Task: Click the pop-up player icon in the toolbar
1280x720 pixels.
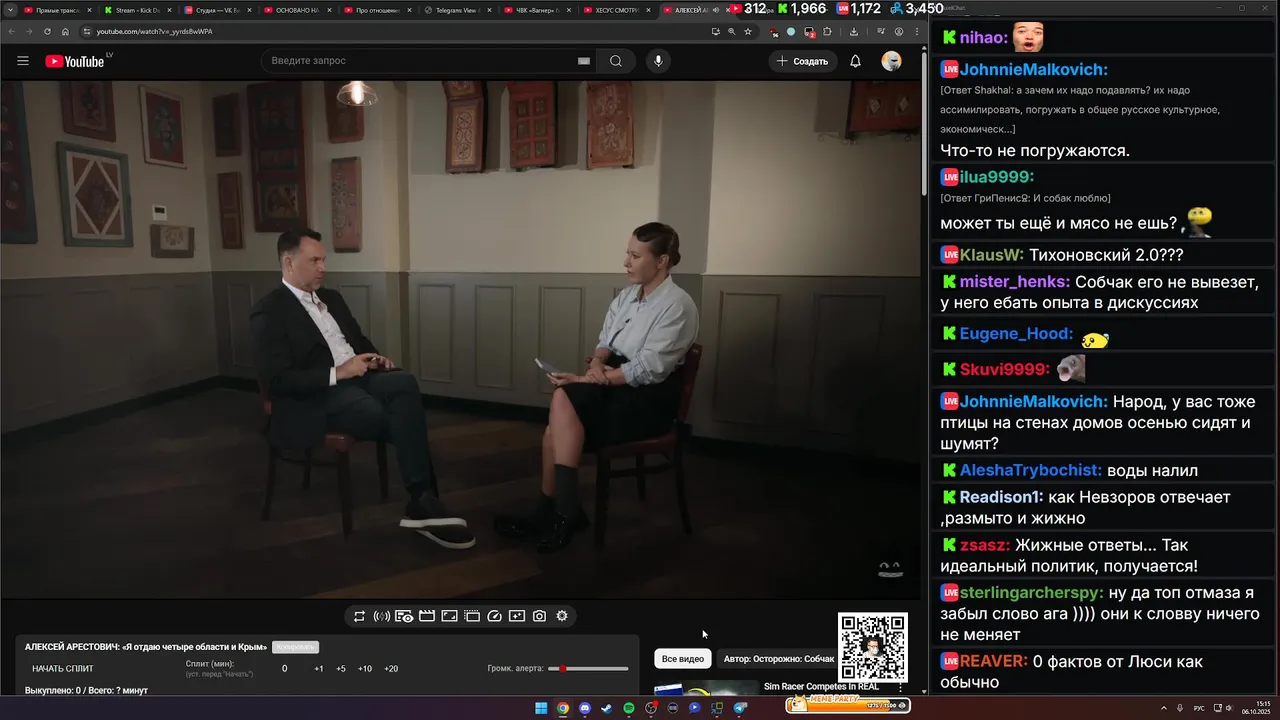Action: 472,616
